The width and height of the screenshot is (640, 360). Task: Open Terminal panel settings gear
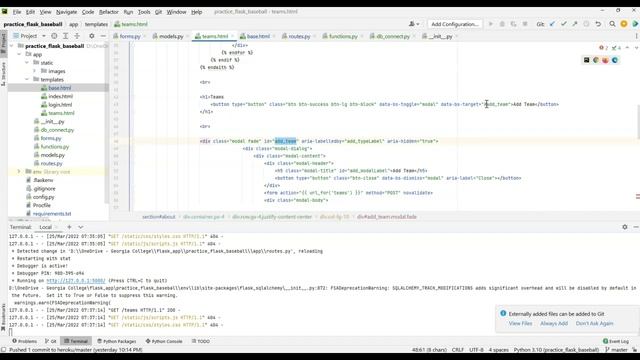point(624,227)
